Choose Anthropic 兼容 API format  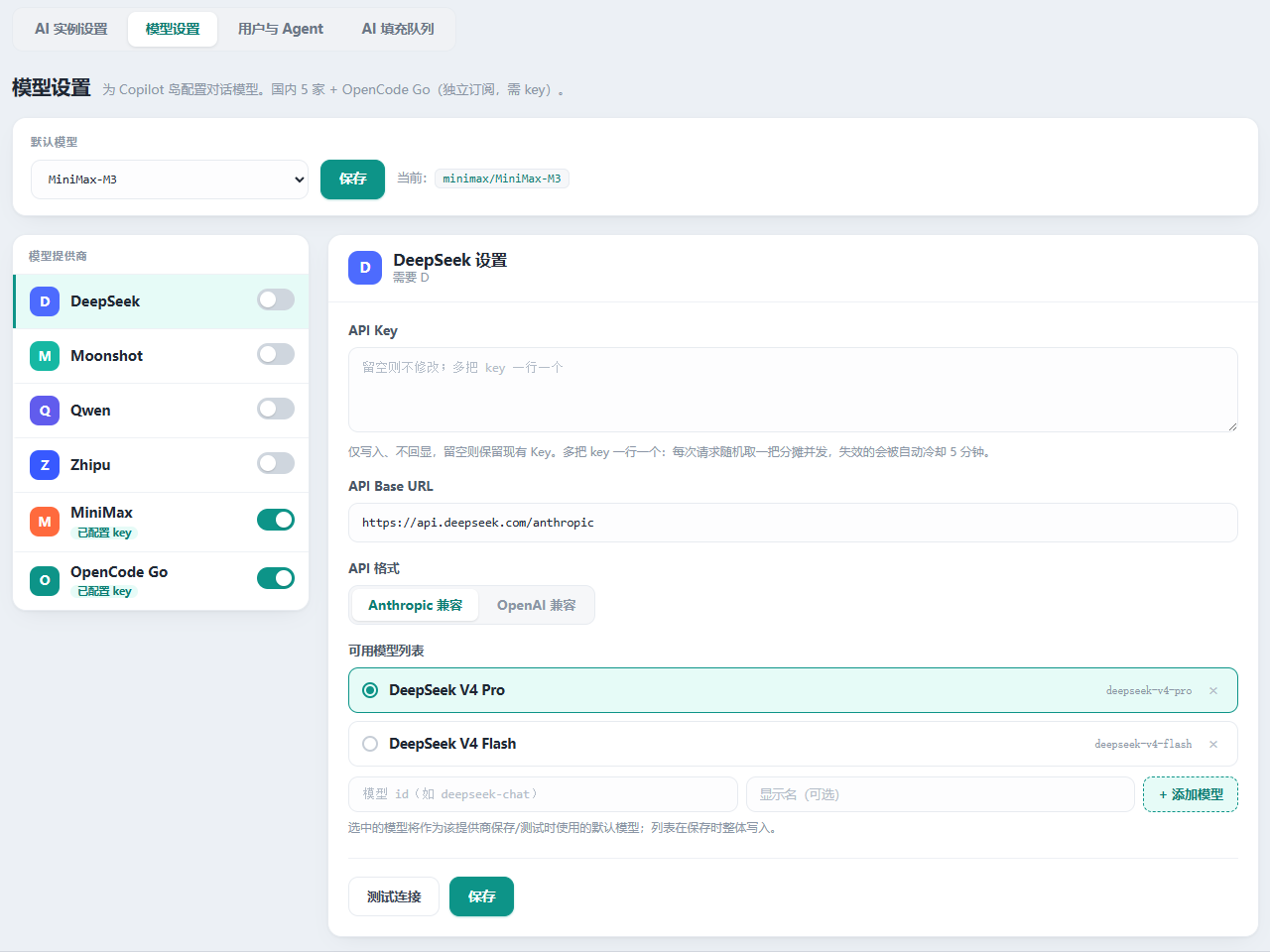pos(415,605)
